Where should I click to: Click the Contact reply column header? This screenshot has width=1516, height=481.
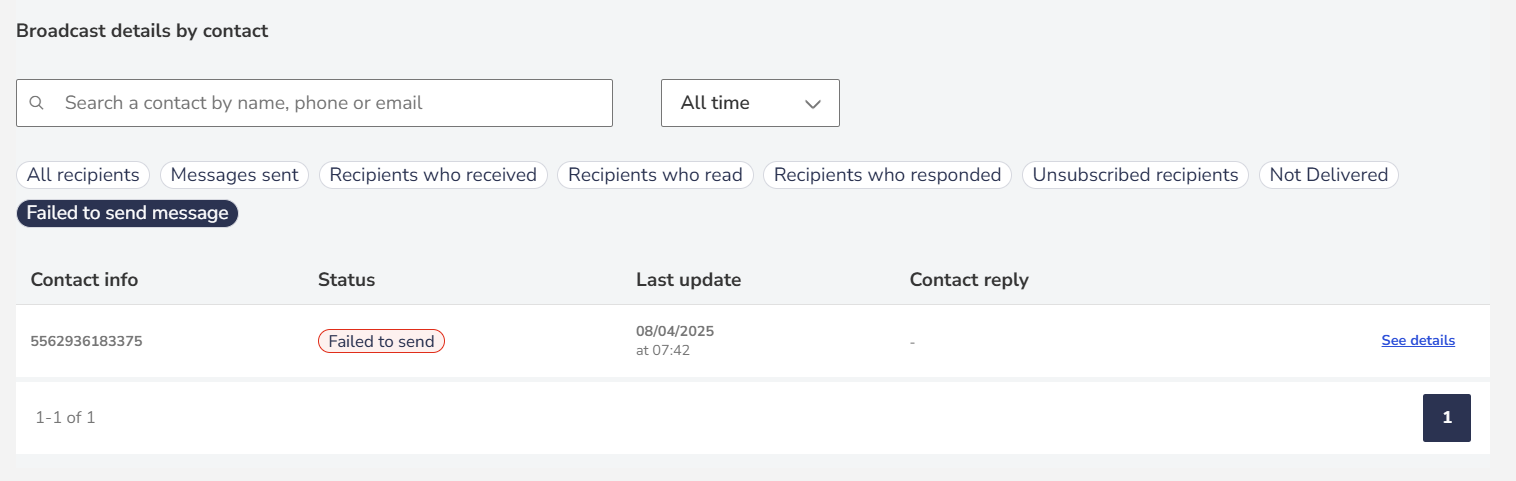click(x=969, y=280)
